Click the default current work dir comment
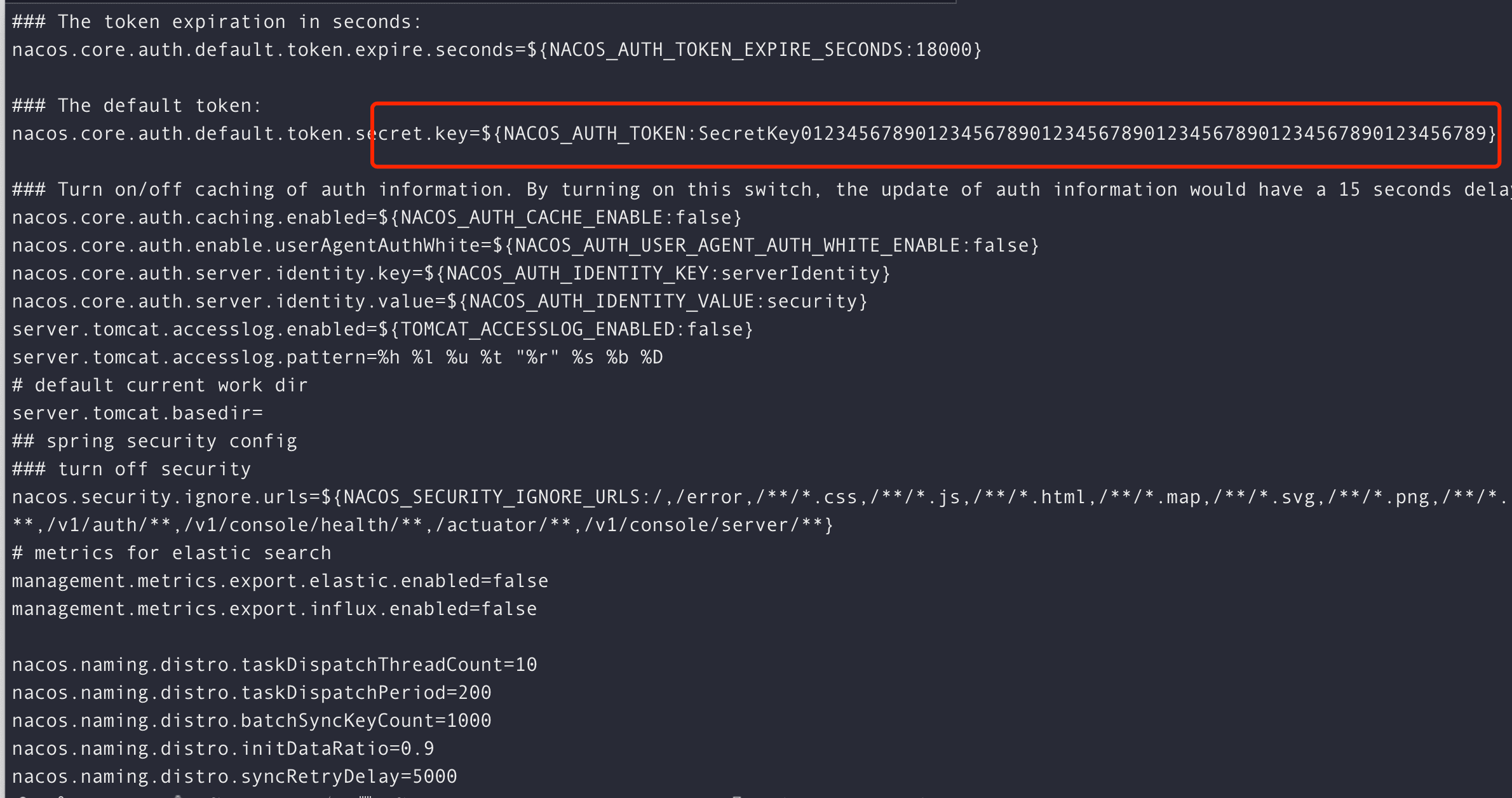 159,385
